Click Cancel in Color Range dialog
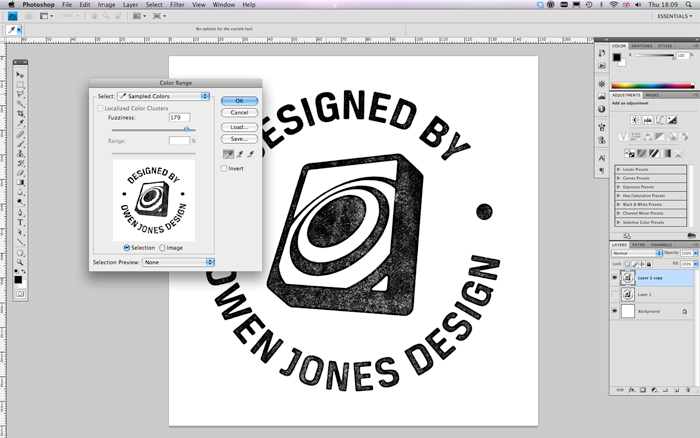The width and height of the screenshot is (700, 438). click(x=239, y=113)
